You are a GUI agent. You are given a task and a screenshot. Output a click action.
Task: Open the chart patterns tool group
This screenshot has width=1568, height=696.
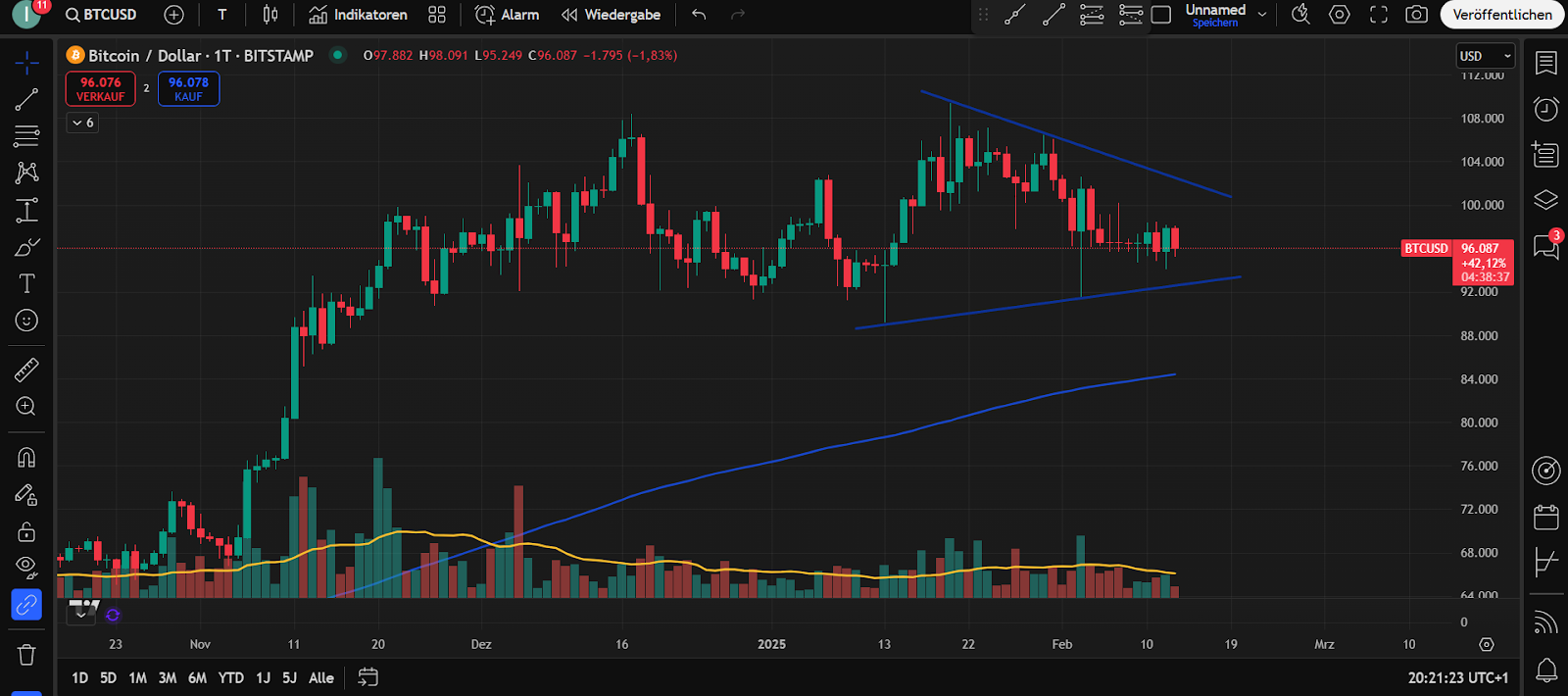pyautogui.click(x=26, y=173)
